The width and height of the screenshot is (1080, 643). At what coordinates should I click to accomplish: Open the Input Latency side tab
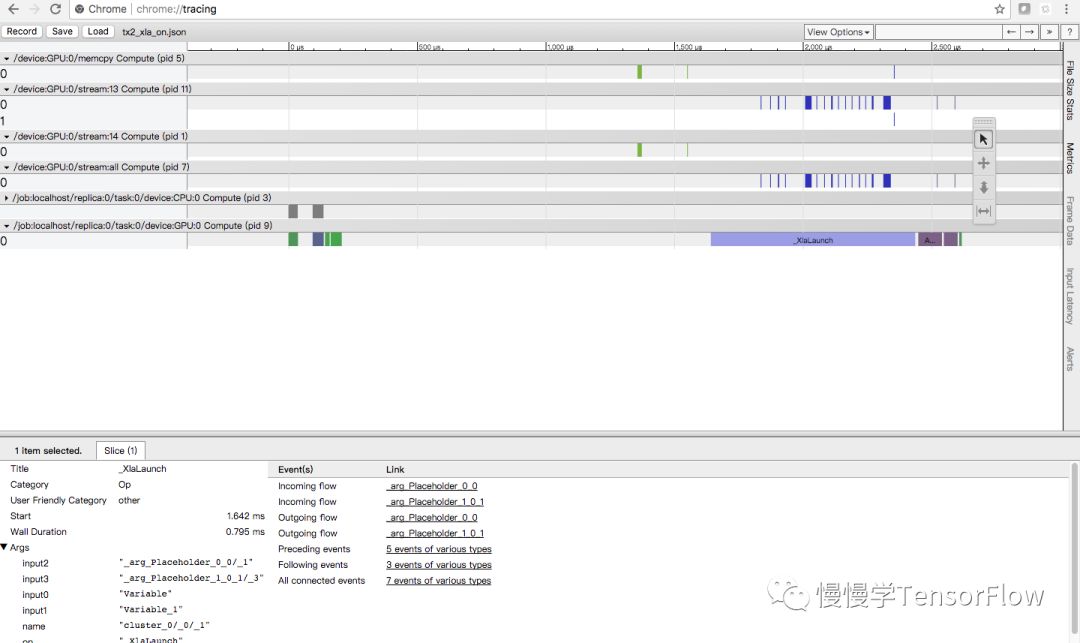1070,296
